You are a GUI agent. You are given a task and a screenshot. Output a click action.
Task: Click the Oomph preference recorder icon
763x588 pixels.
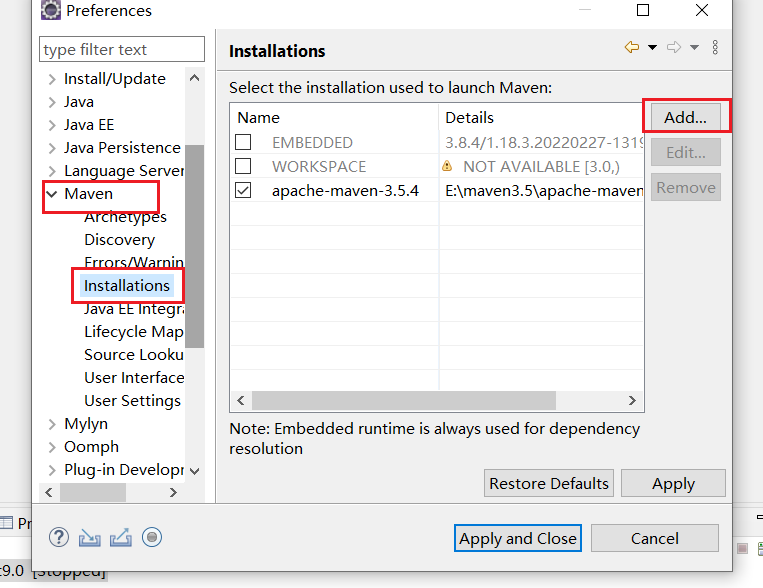152,537
